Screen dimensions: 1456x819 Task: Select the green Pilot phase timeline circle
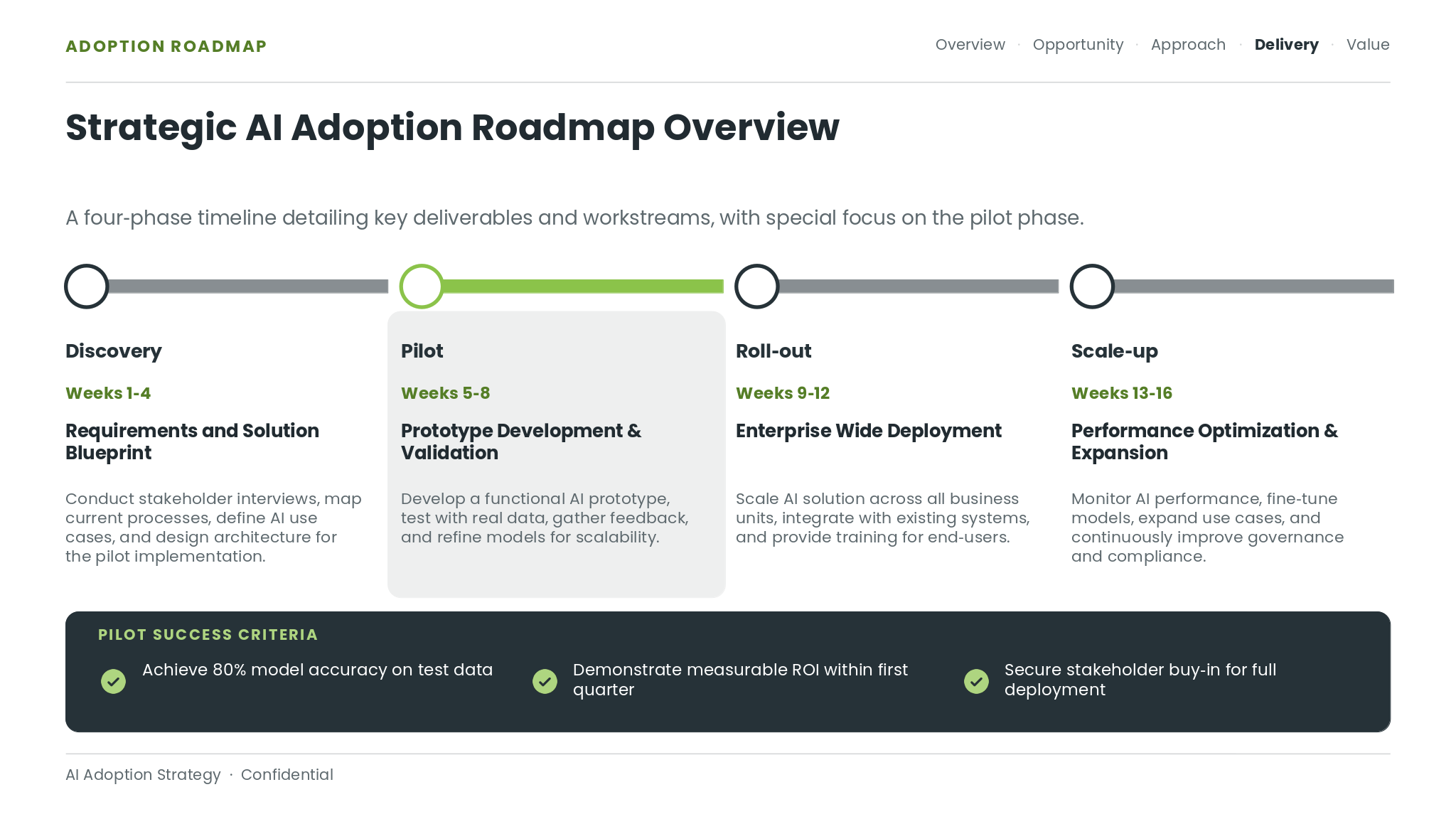coord(422,287)
